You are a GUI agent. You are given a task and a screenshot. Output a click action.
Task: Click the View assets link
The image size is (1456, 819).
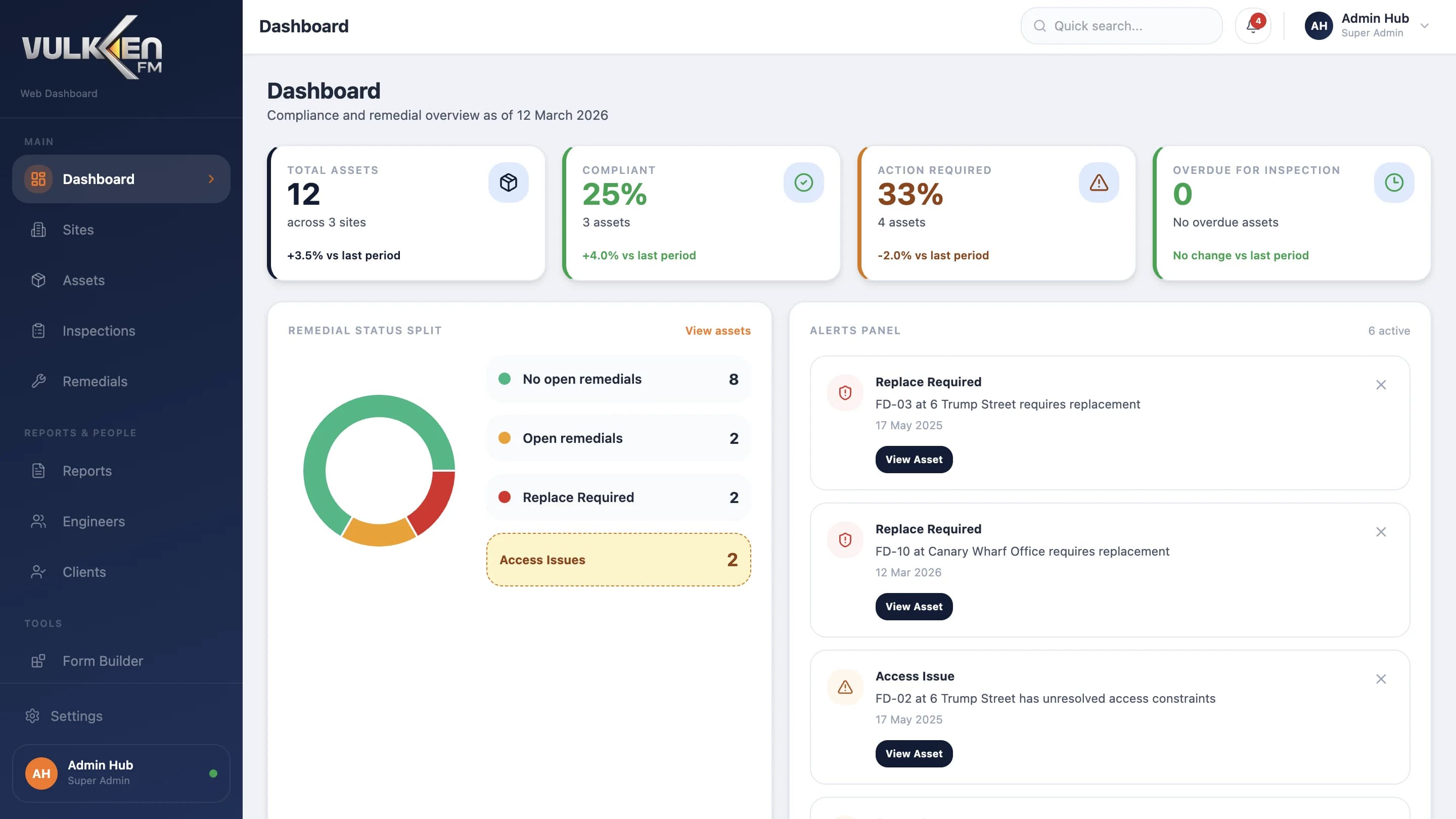pyautogui.click(x=717, y=331)
